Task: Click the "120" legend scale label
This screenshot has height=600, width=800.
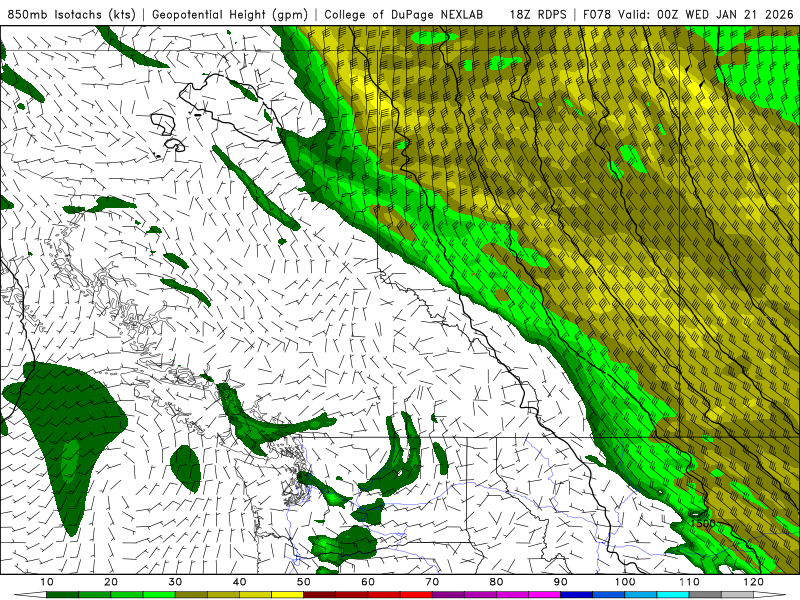Action: [x=754, y=582]
